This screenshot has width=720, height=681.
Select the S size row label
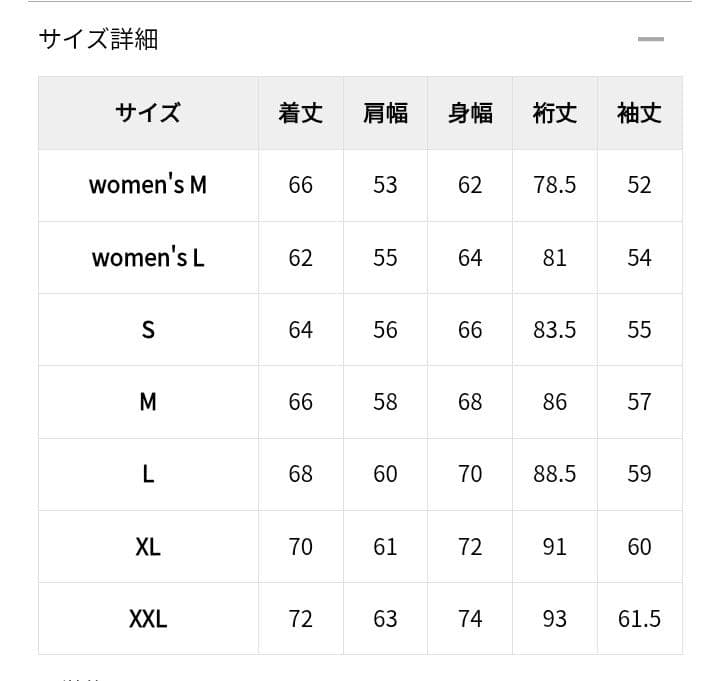[x=148, y=330]
